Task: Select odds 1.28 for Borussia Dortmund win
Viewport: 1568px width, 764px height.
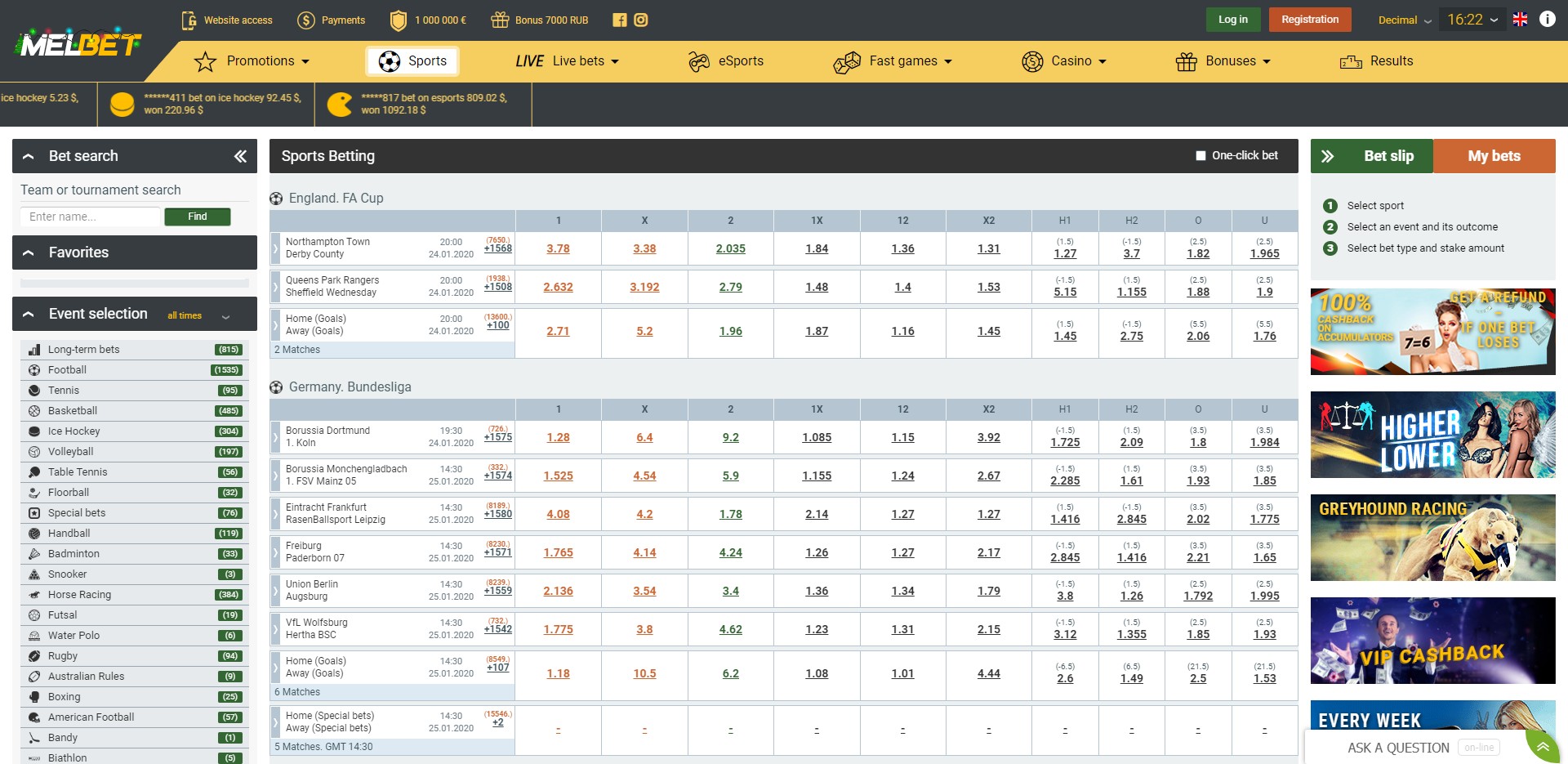Action: click(x=559, y=438)
